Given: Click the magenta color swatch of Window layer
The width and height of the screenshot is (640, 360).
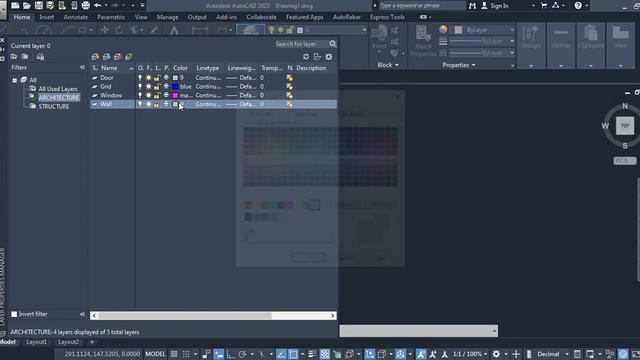Looking at the screenshot, I should (x=176, y=95).
